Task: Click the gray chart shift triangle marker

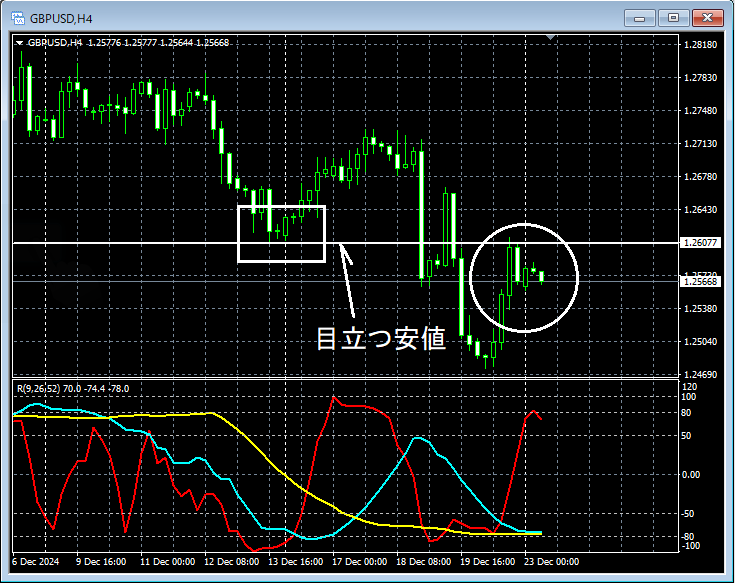Action: click(551, 37)
